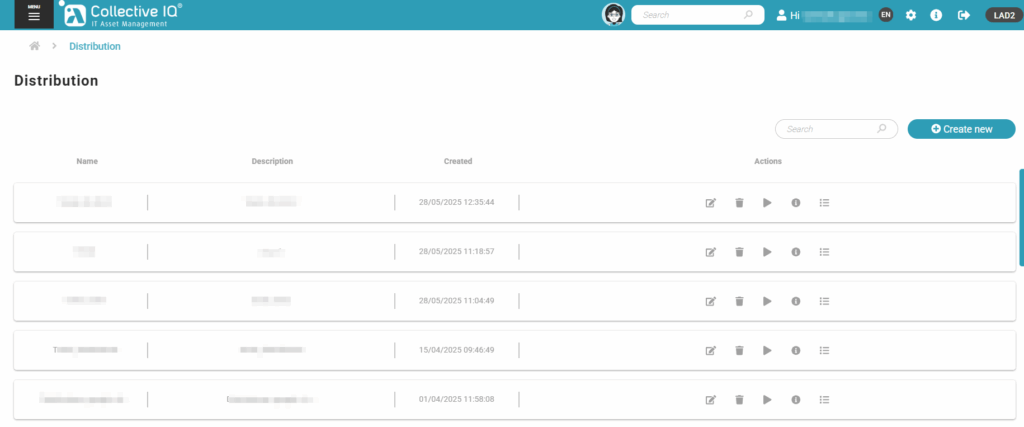Open settings via the gear icon
1024x427 pixels.
pos(911,15)
